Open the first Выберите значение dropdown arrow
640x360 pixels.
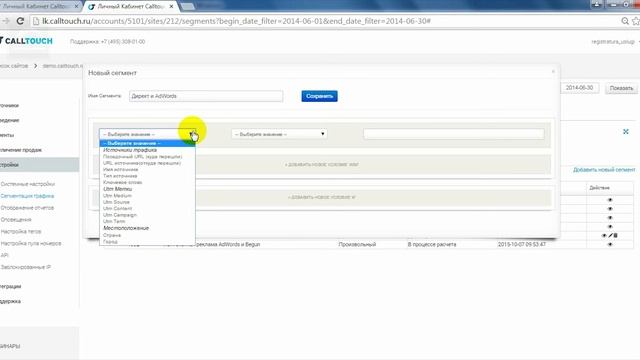click(192, 134)
